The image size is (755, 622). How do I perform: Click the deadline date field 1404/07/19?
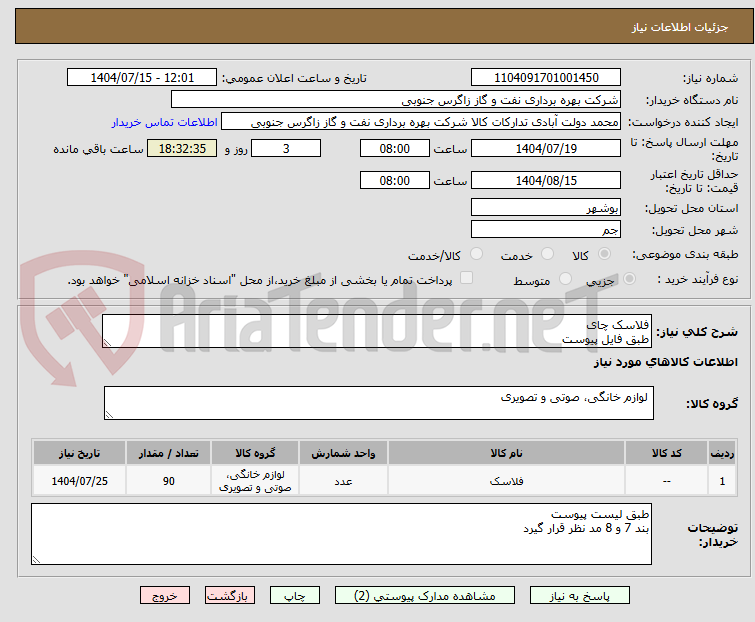click(x=546, y=148)
